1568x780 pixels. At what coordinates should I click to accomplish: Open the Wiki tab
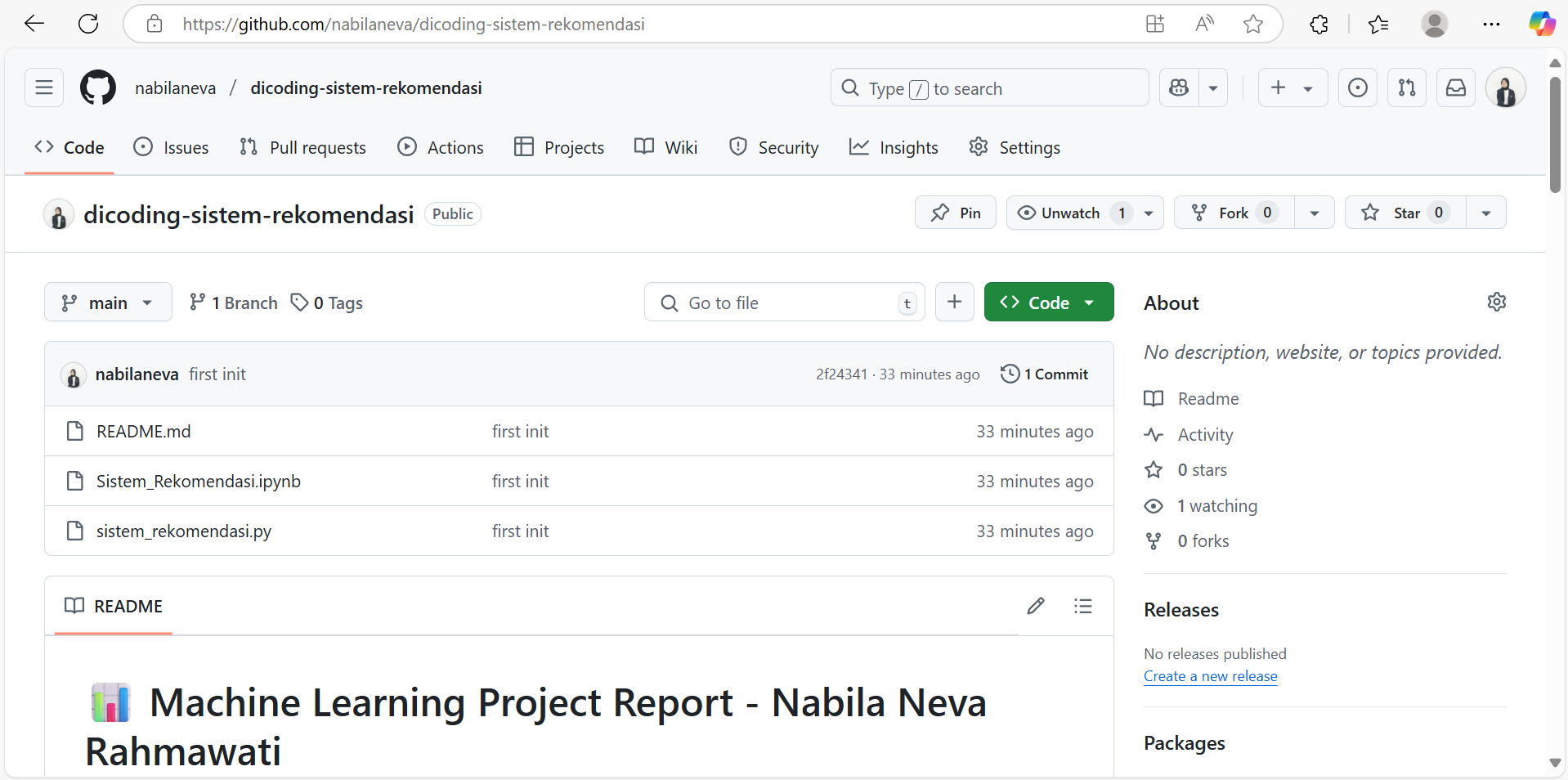666,148
